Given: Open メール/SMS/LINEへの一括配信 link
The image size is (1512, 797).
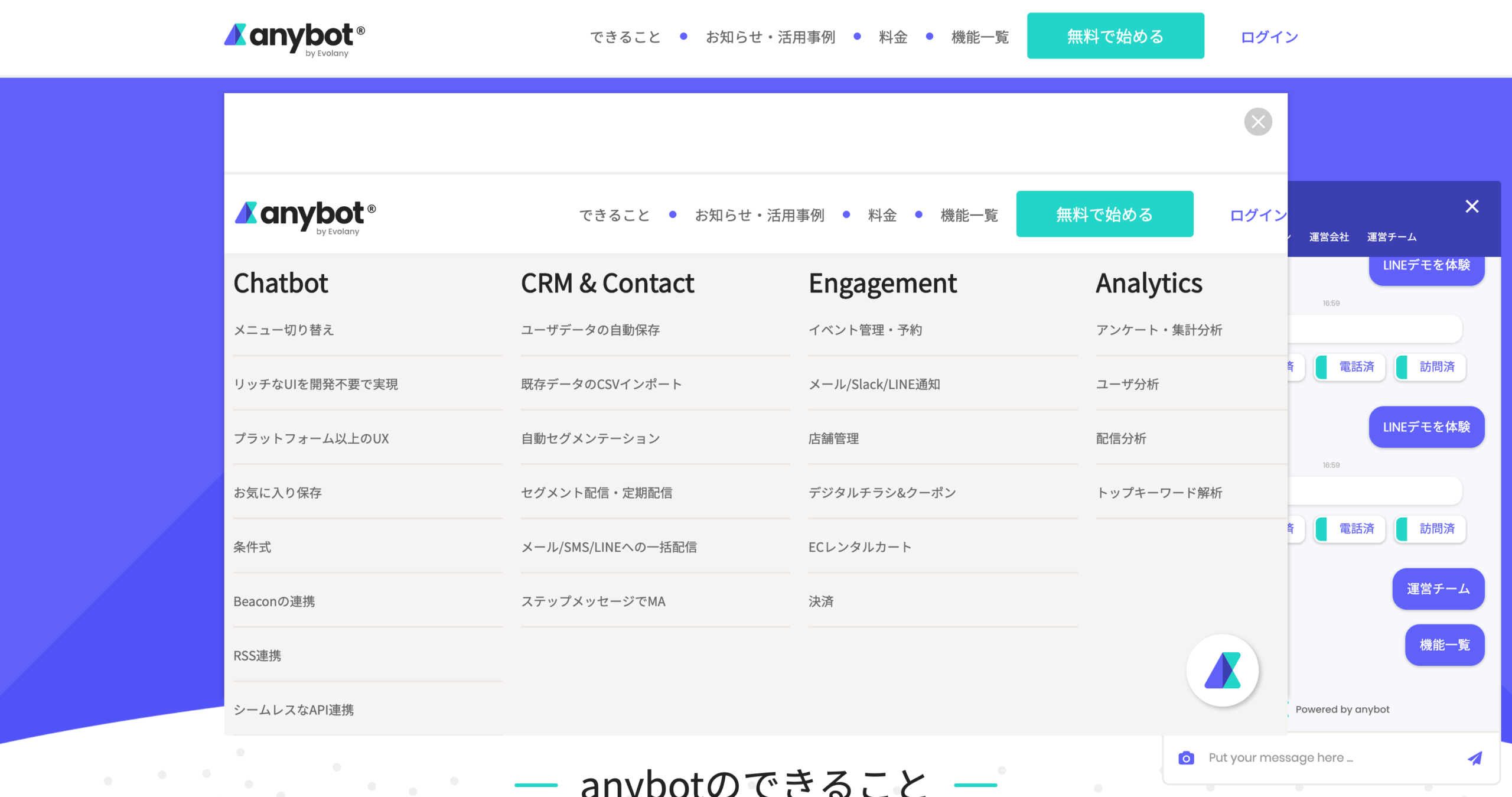Looking at the screenshot, I should pyautogui.click(x=608, y=547).
